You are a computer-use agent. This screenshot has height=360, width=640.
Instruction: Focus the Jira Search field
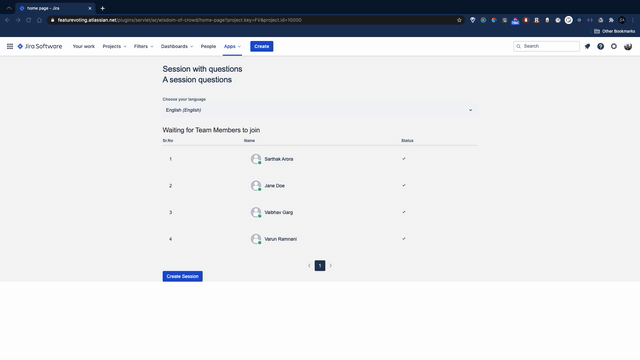pyautogui.click(x=547, y=47)
